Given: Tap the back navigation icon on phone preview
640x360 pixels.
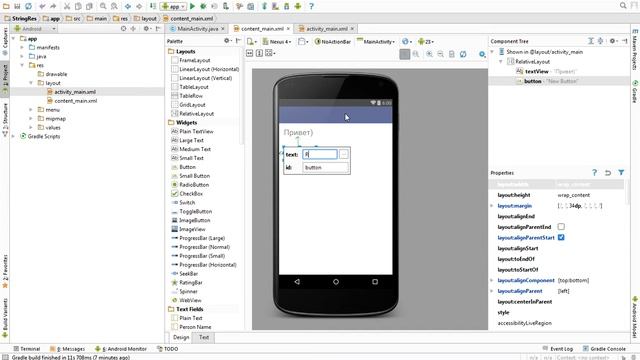Looking at the screenshot, I should pos(297,282).
